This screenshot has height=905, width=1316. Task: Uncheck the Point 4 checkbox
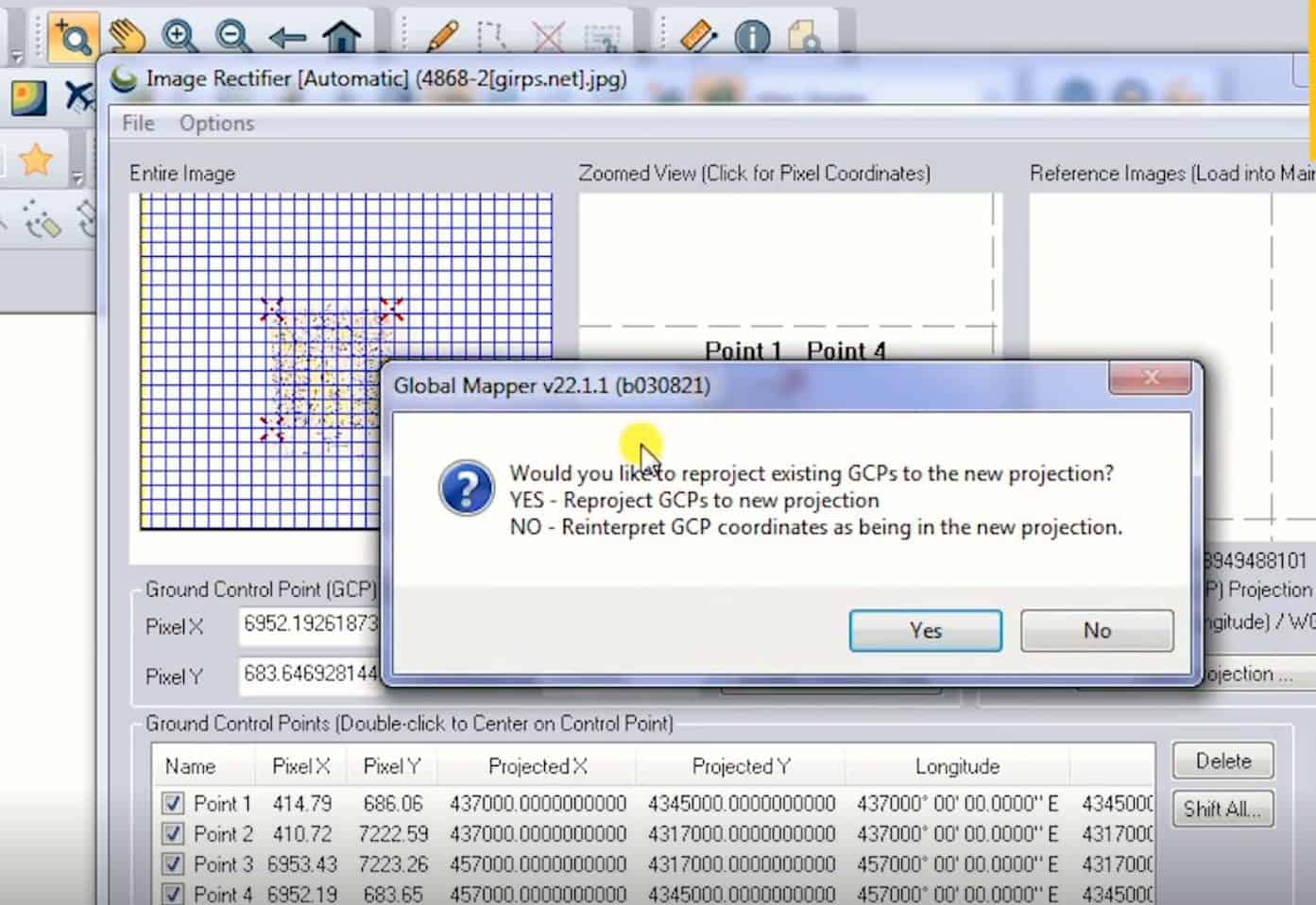point(172,894)
